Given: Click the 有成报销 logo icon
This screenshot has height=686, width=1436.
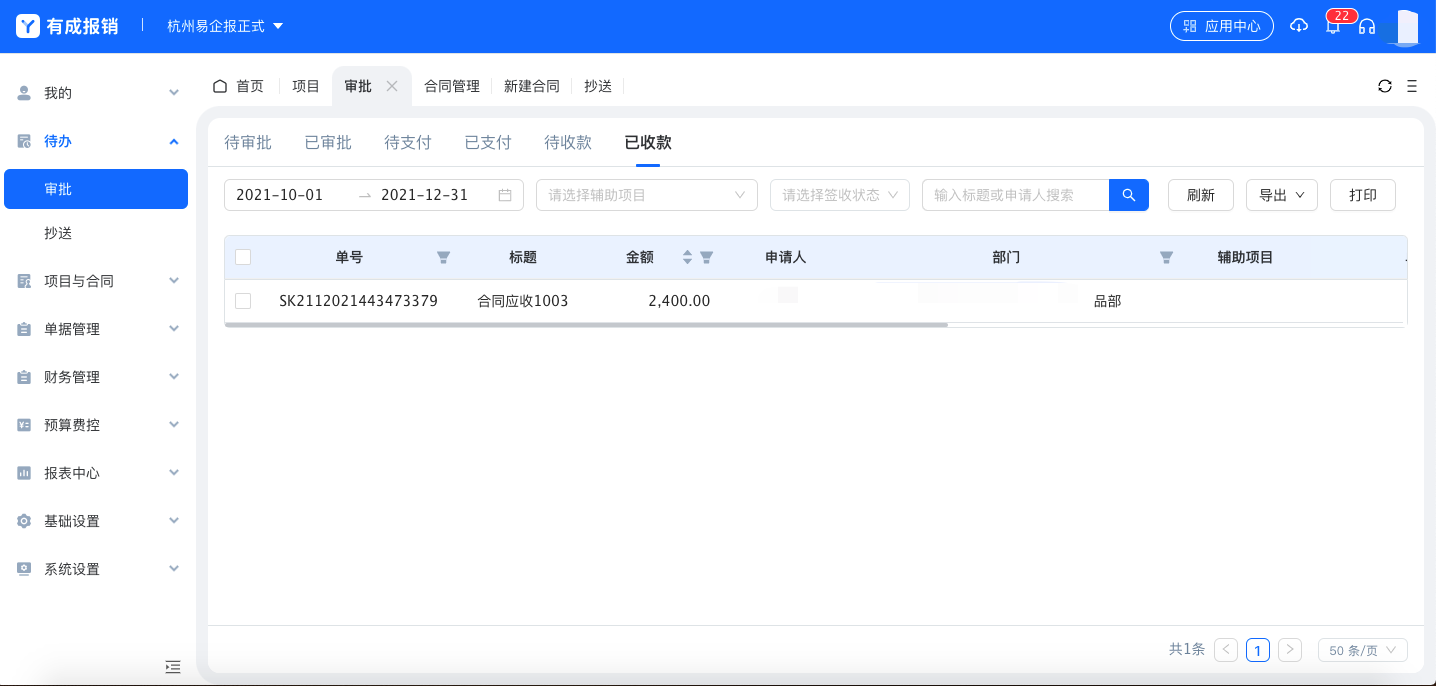Looking at the screenshot, I should coord(28,26).
